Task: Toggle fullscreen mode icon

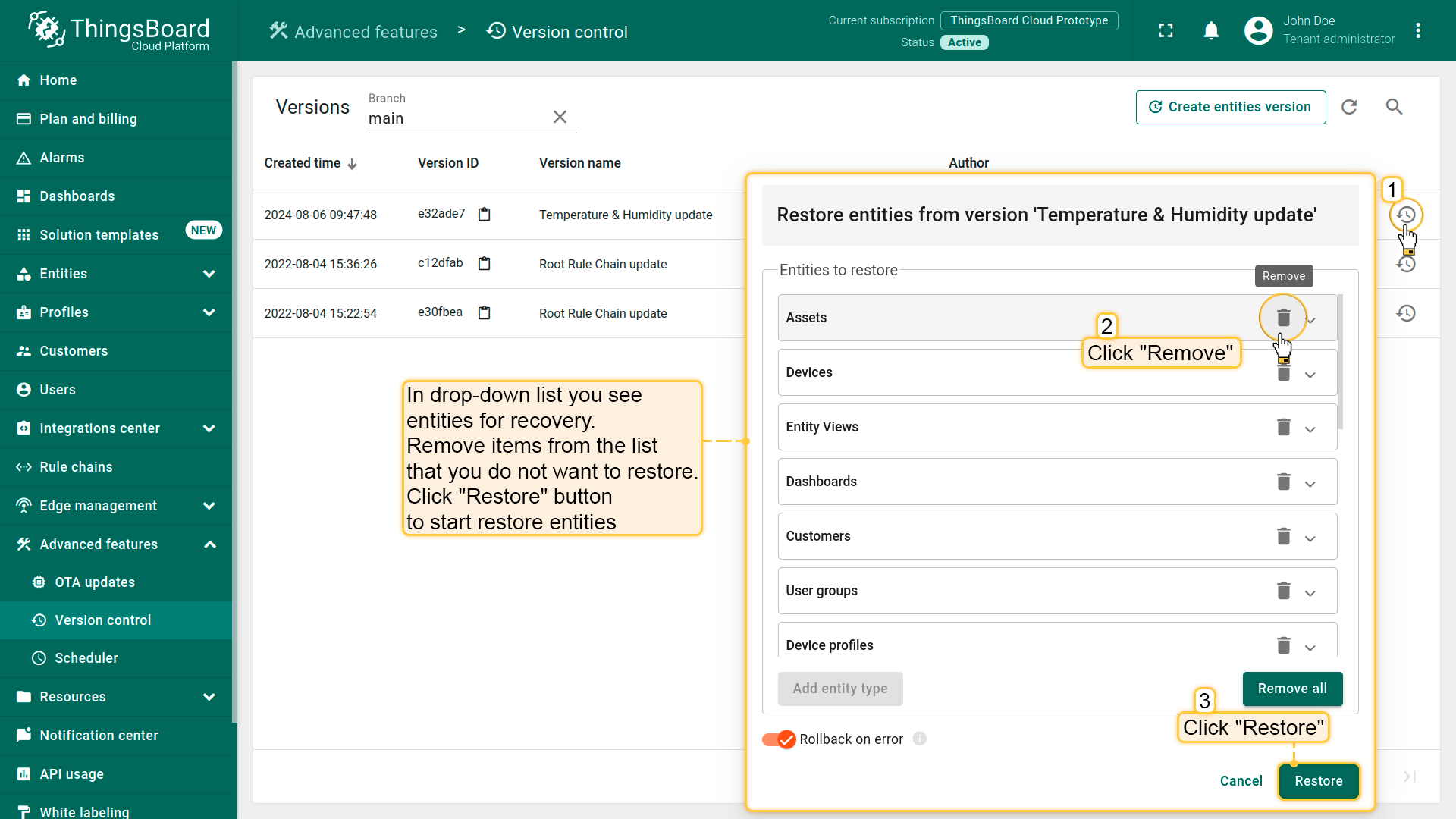Action: pos(1166,30)
